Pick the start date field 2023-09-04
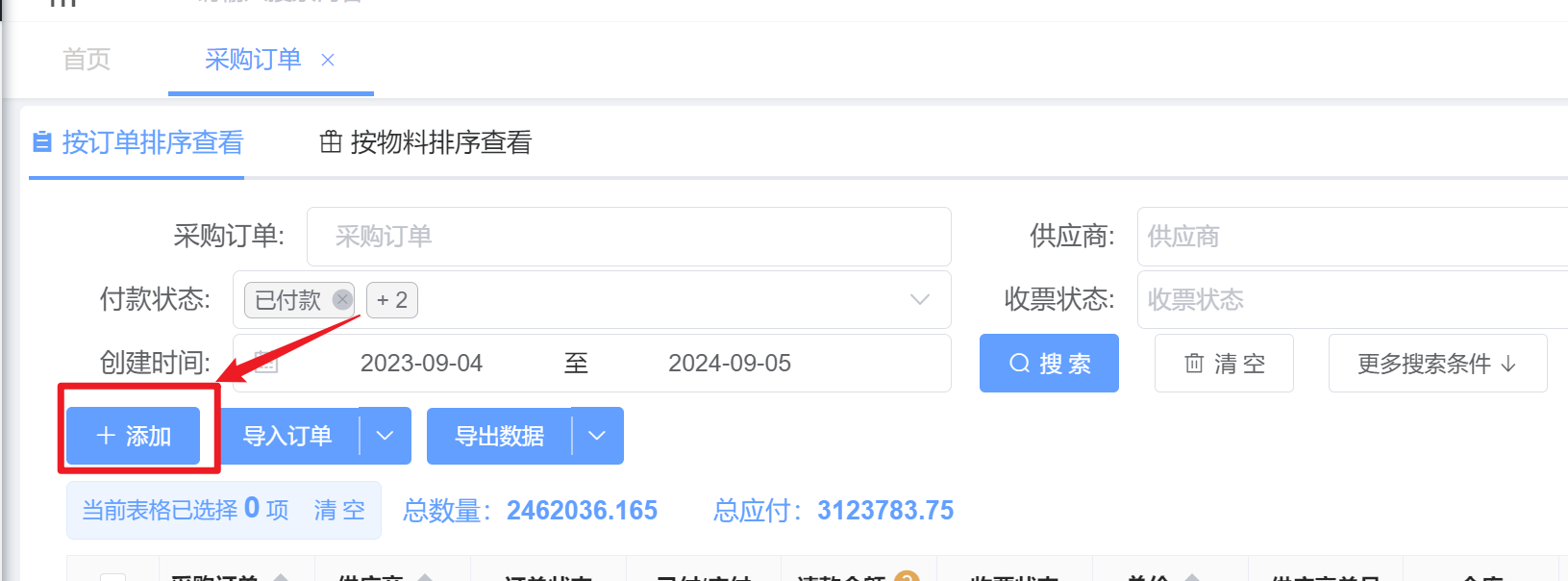 coord(421,364)
